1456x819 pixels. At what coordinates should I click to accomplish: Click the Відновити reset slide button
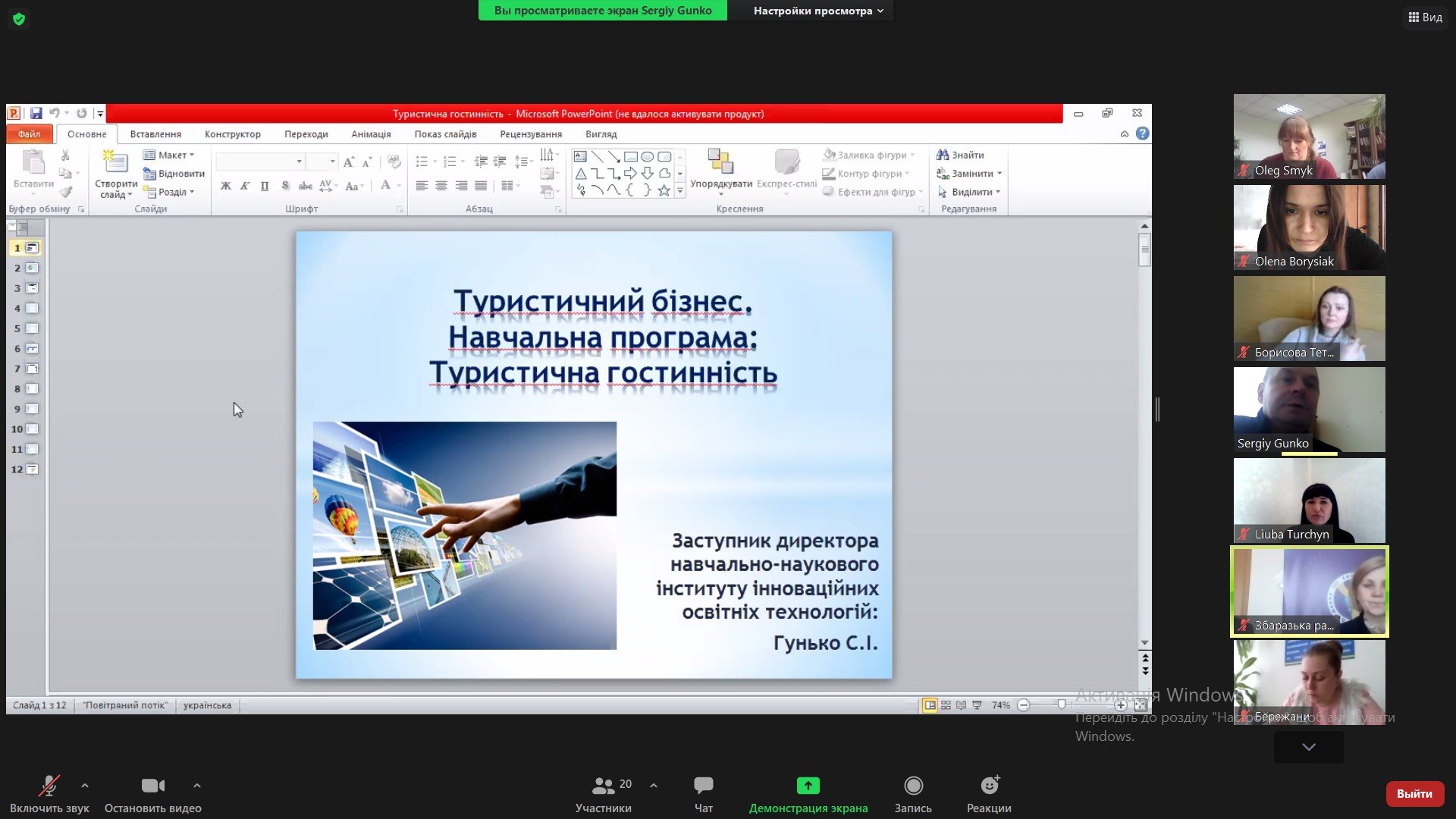click(x=174, y=174)
